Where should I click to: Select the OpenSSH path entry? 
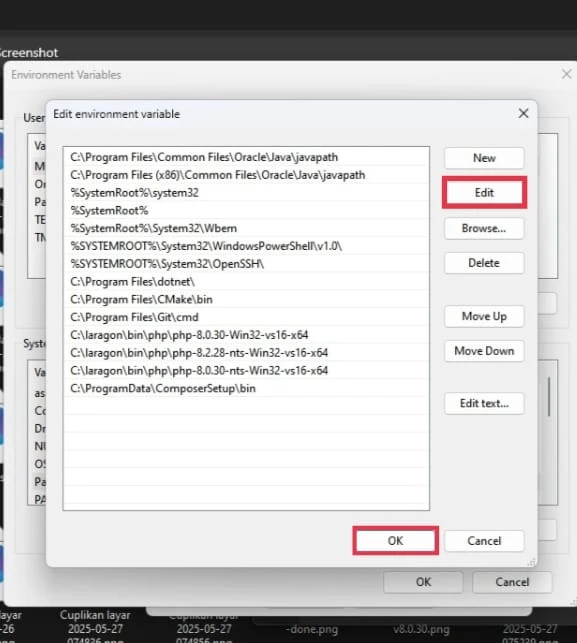pos(246,264)
